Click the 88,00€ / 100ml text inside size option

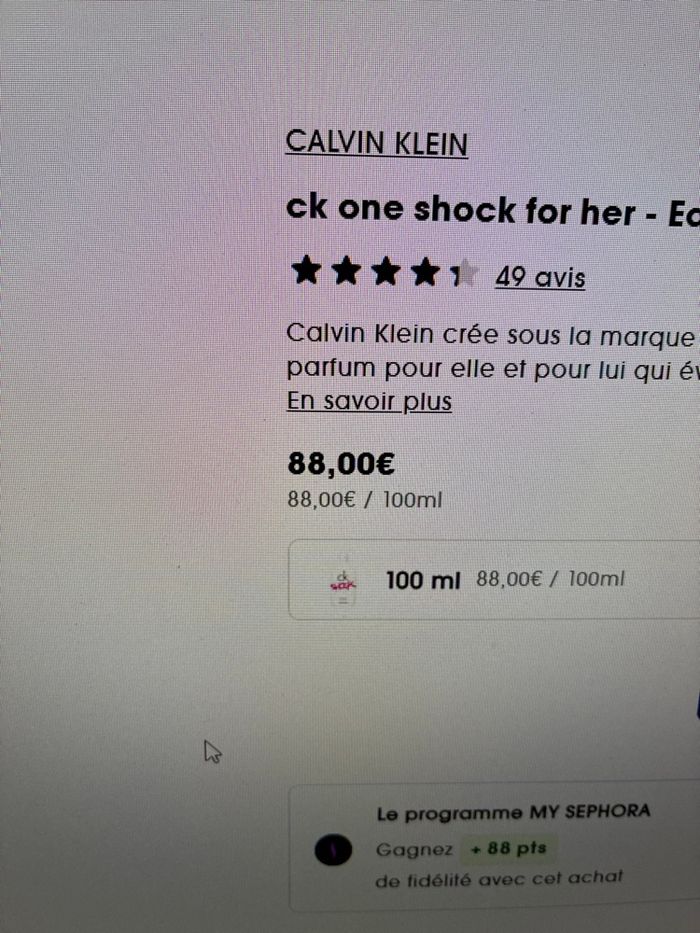(x=550, y=578)
